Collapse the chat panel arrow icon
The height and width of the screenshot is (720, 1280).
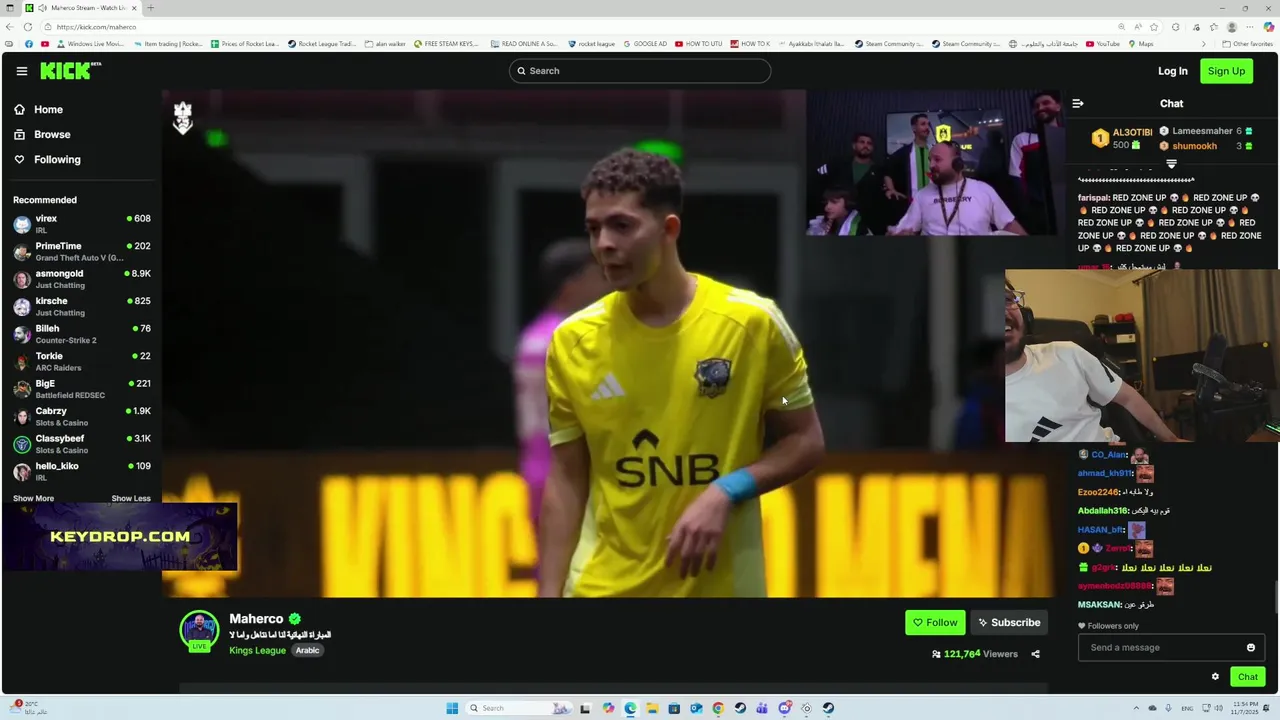point(1077,104)
